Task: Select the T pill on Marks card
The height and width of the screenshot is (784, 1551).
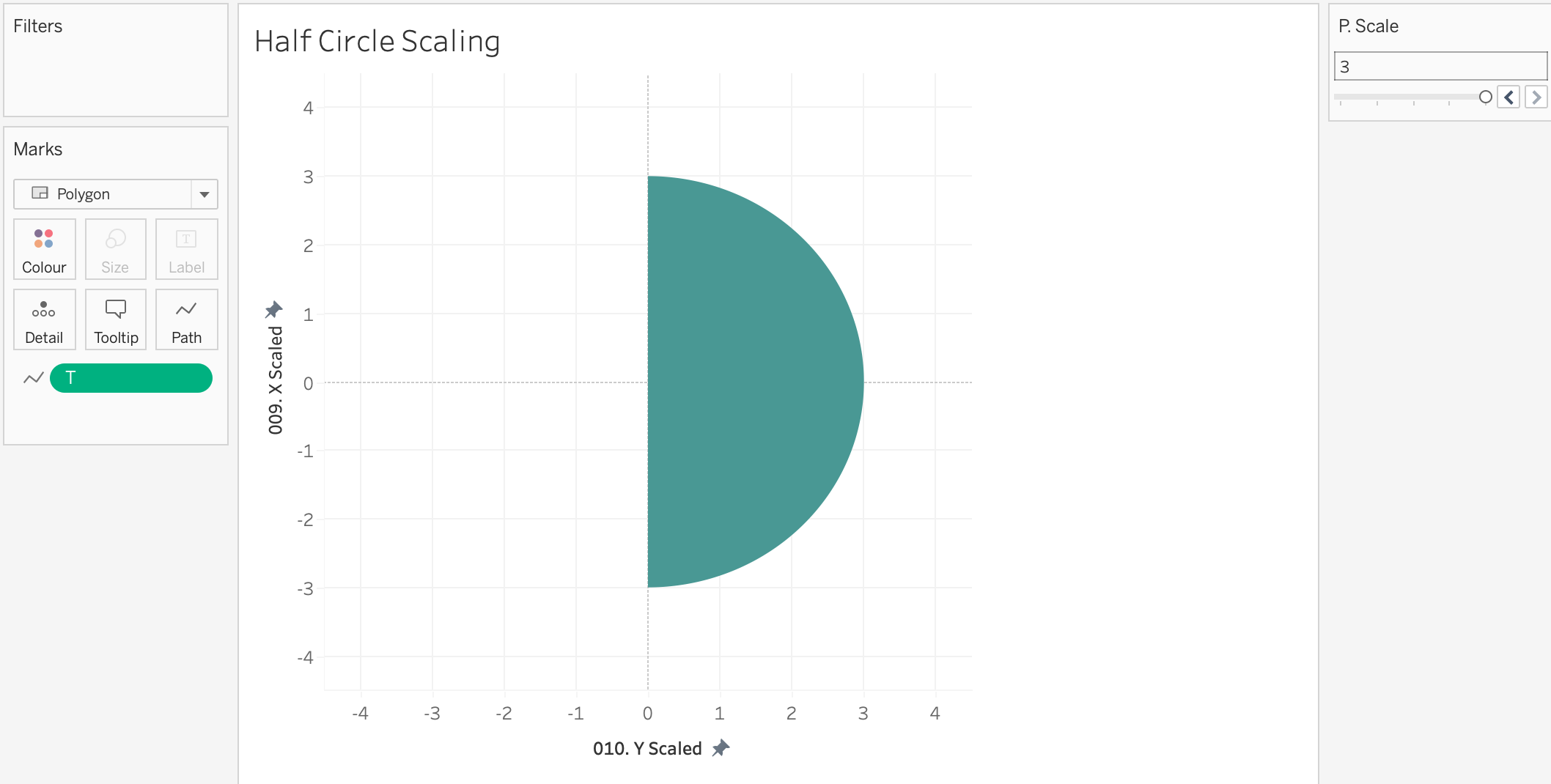Action: (131, 378)
